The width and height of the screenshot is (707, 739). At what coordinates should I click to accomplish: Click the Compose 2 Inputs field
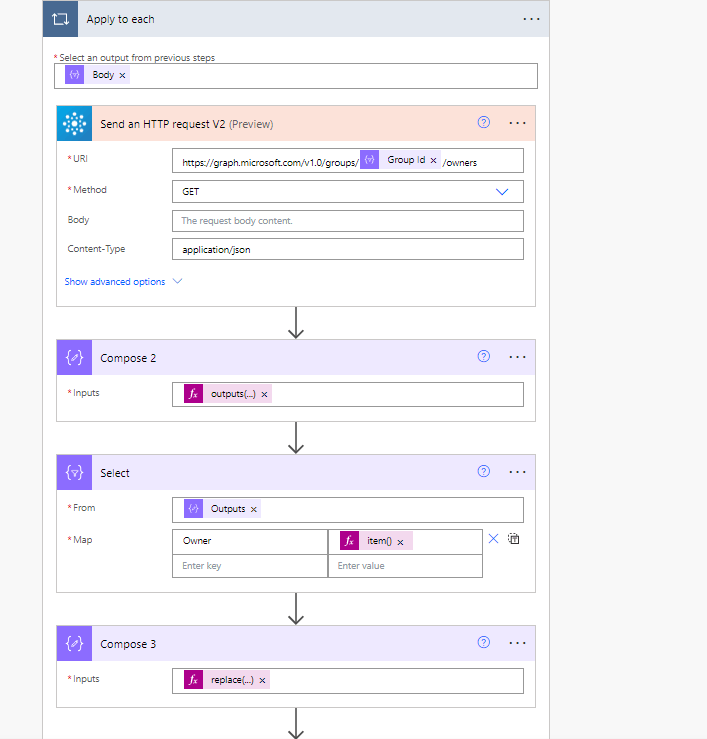click(348, 394)
